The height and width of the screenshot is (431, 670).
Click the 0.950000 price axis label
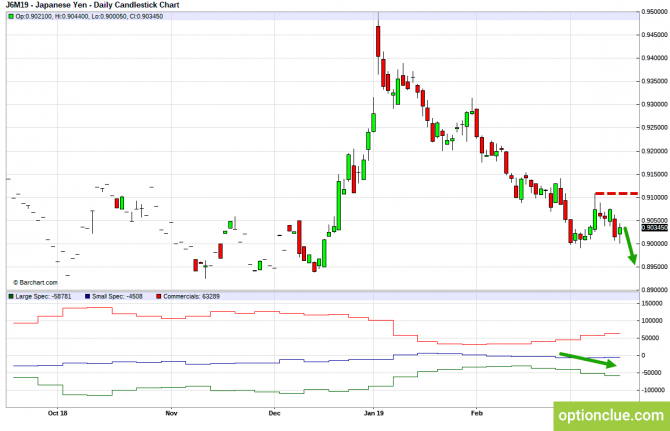(x=654, y=12)
